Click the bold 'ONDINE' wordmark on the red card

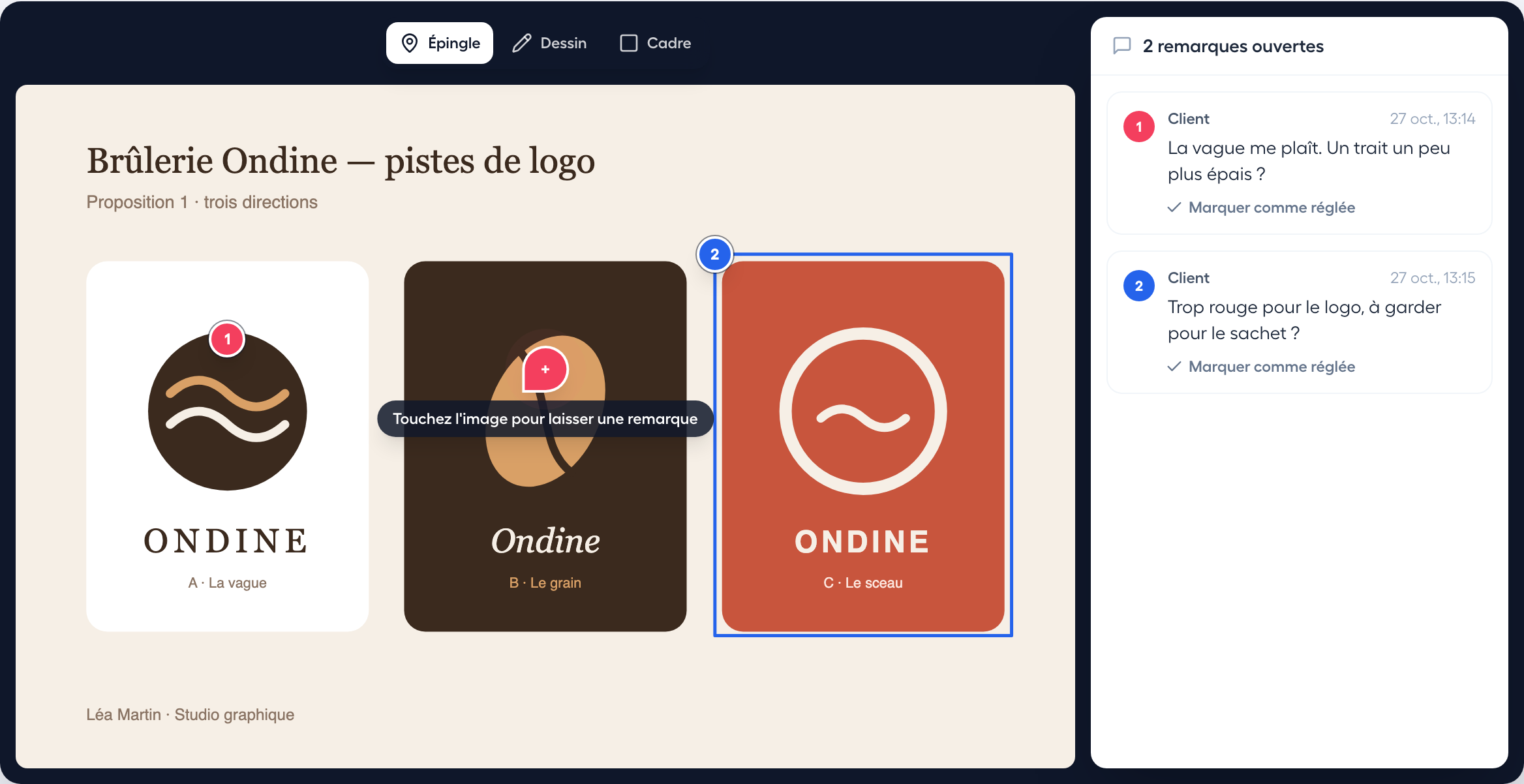[862, 542]
